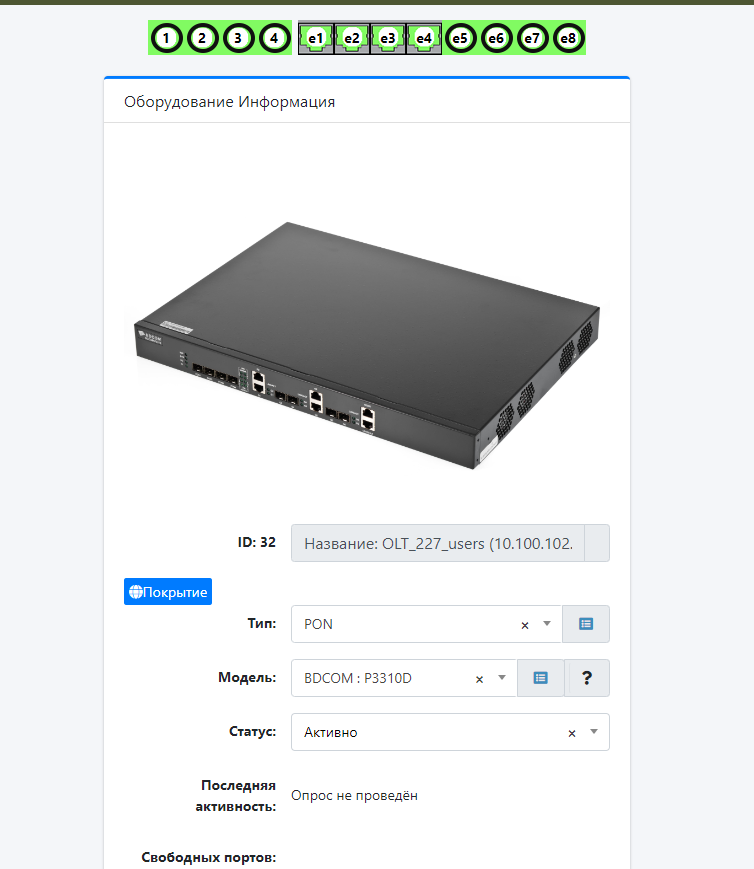
Task: Select port e8 circle icon
Action: point(568,38)
